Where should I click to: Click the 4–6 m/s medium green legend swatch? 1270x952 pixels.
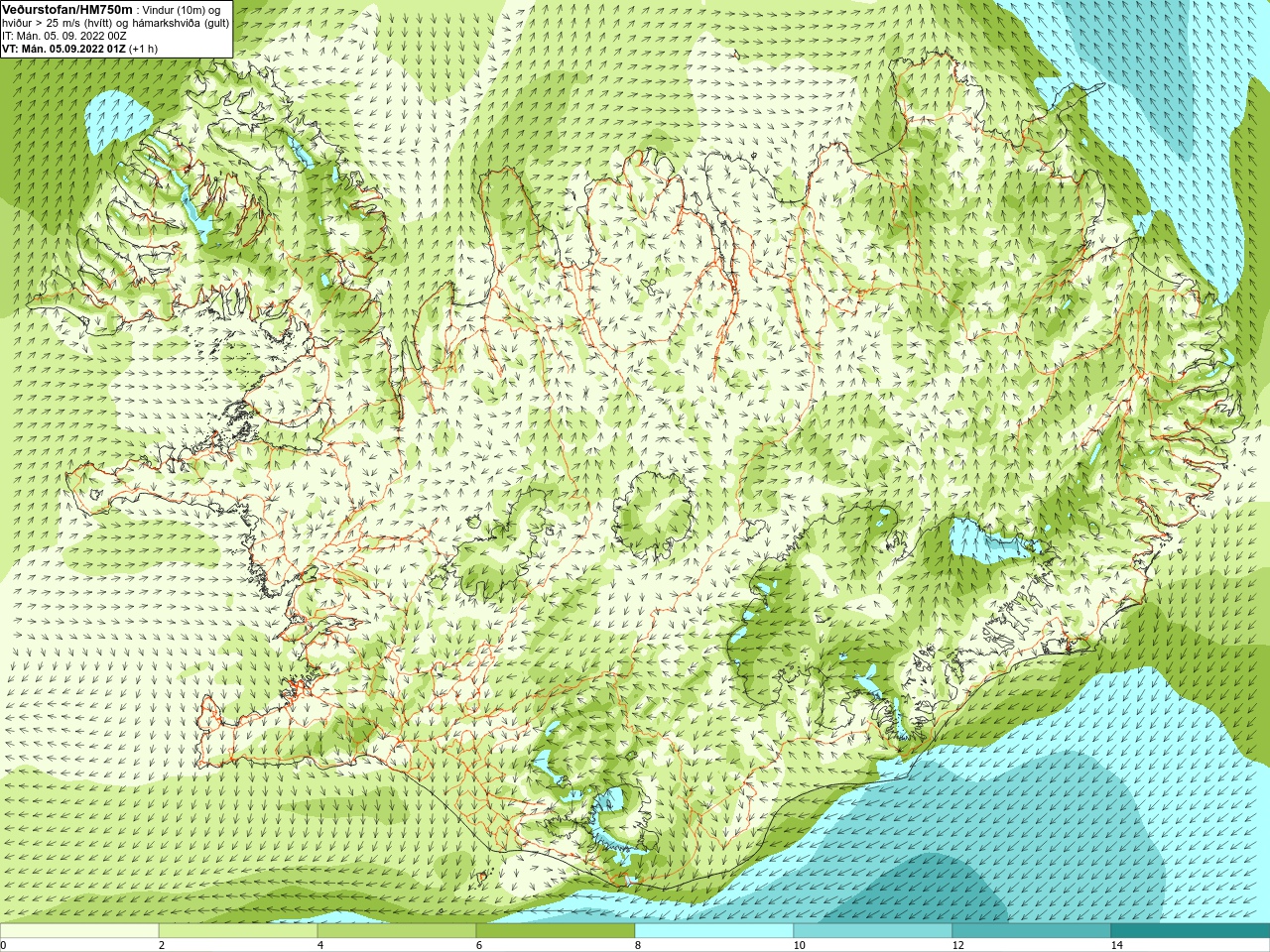(x=397, y=931)
